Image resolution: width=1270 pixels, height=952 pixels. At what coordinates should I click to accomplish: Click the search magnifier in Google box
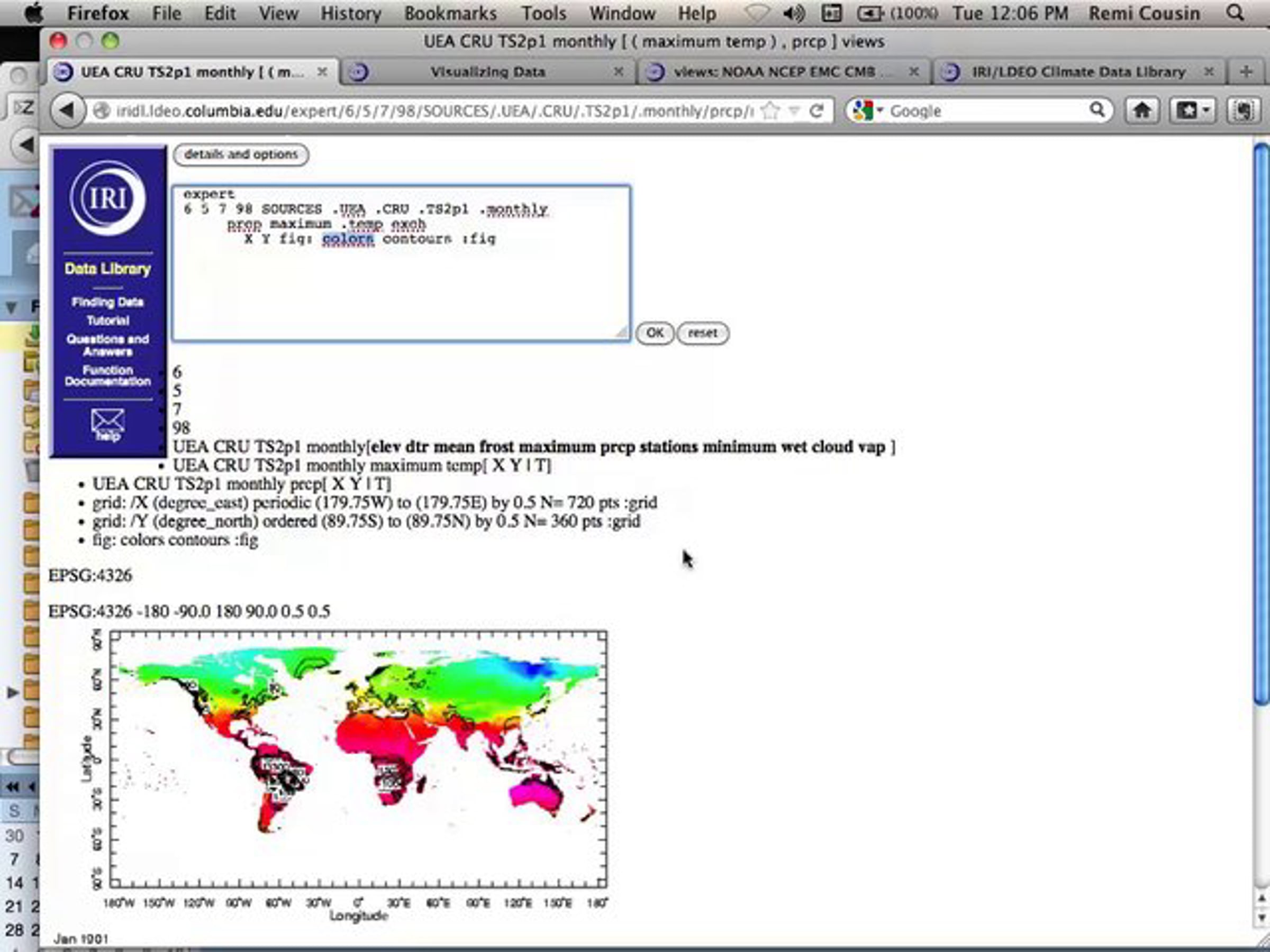(x=1096, y=109)
